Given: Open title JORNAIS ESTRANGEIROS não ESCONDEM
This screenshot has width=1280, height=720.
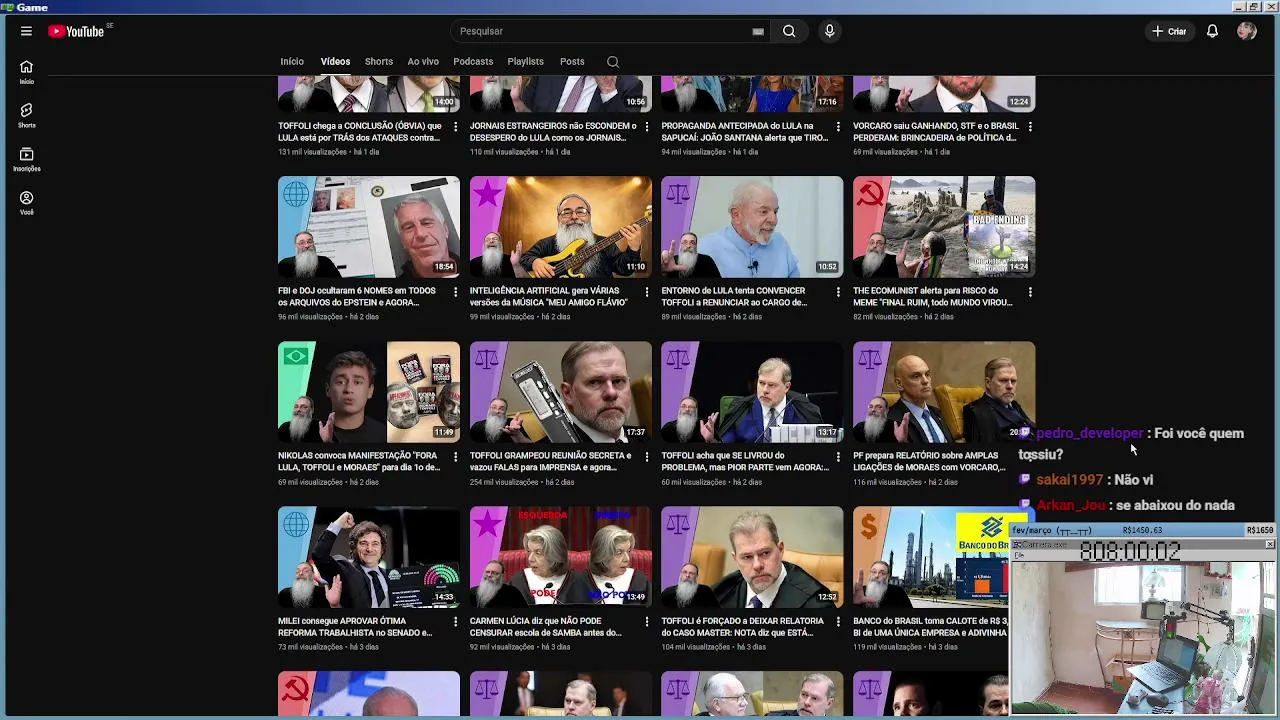Looking at the screenshot, I should (x=553, y=132).
